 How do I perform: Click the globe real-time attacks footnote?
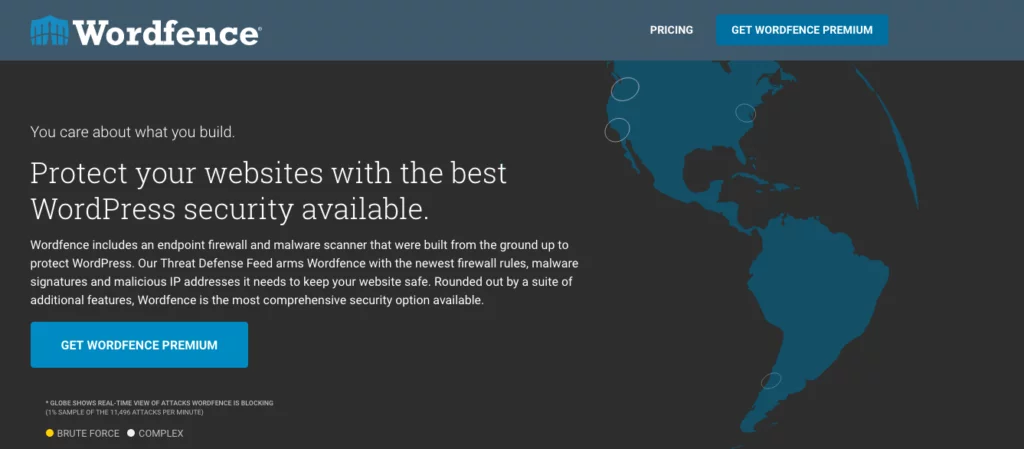[160, 403]
